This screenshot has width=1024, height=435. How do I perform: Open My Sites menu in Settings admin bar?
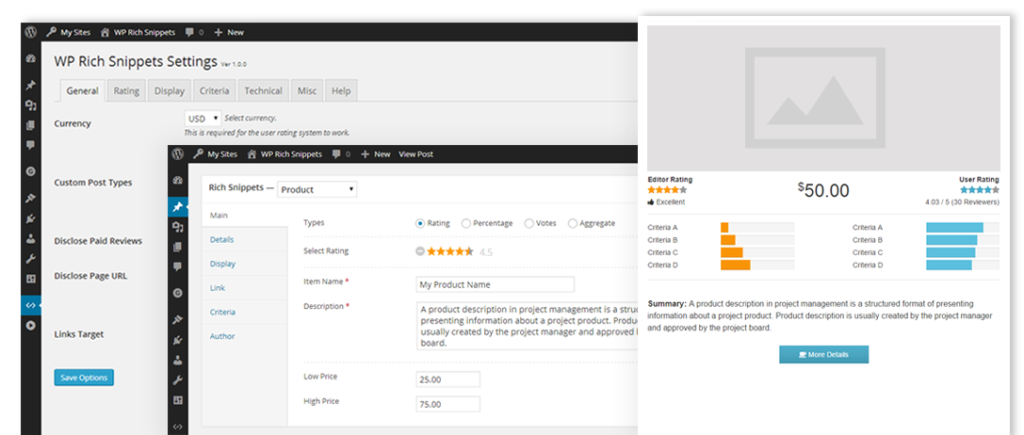point(69,32)
